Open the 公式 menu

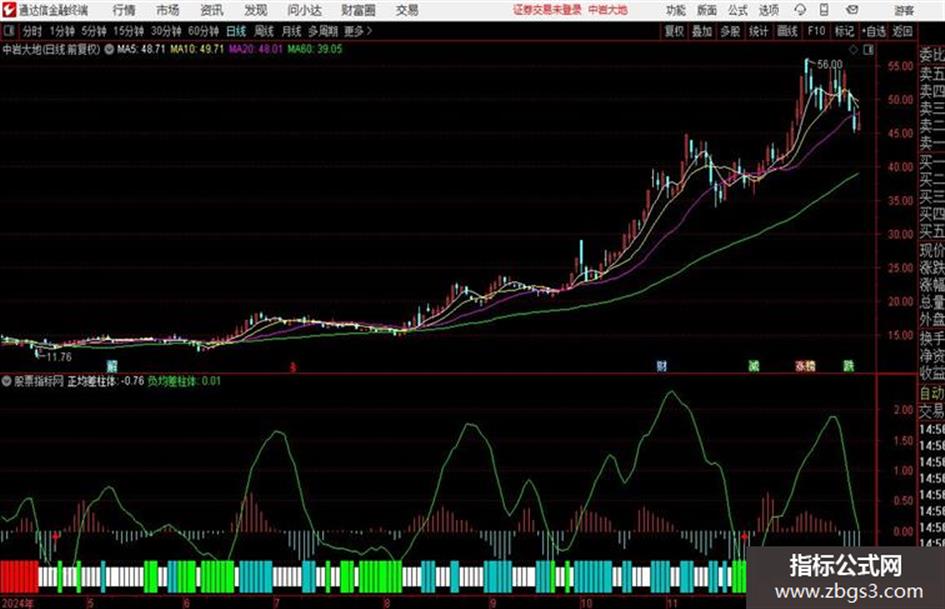[x=737, y=10]
